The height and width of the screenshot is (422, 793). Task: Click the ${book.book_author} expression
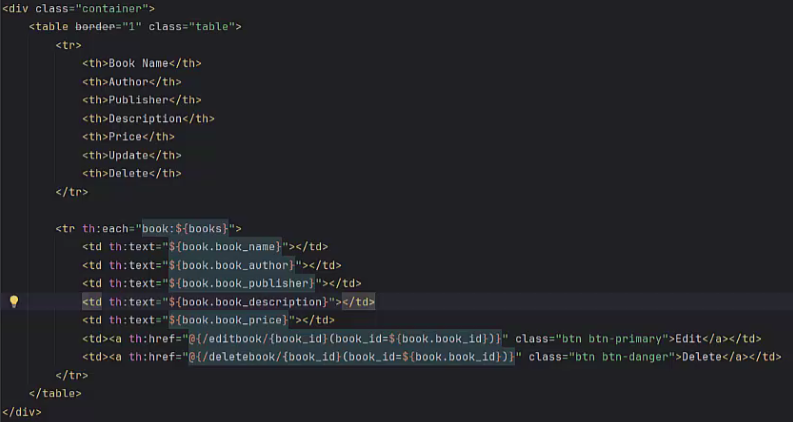click(x=231, y=265)
